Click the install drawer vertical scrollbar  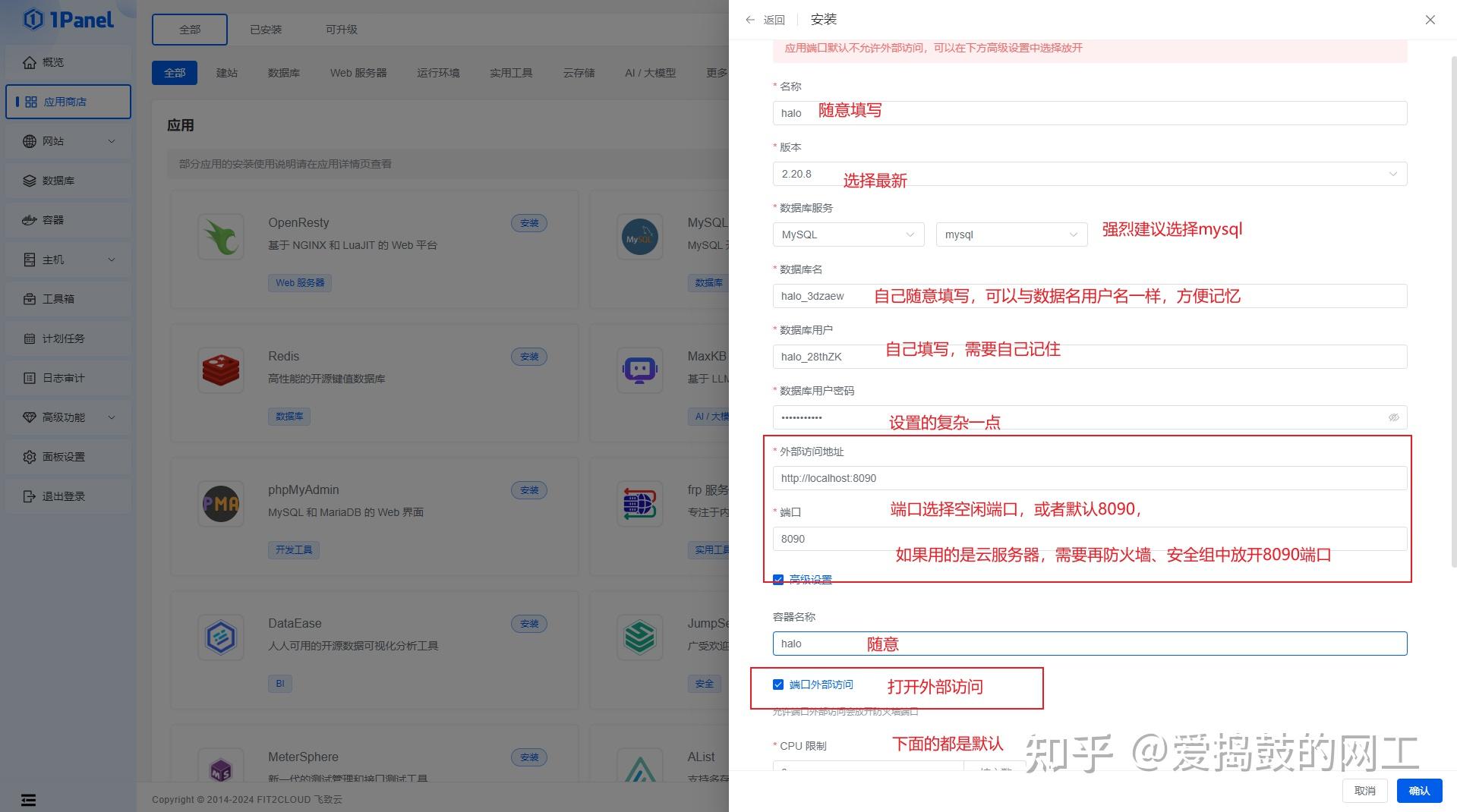pyautogui.click(x=1454, y=311)
